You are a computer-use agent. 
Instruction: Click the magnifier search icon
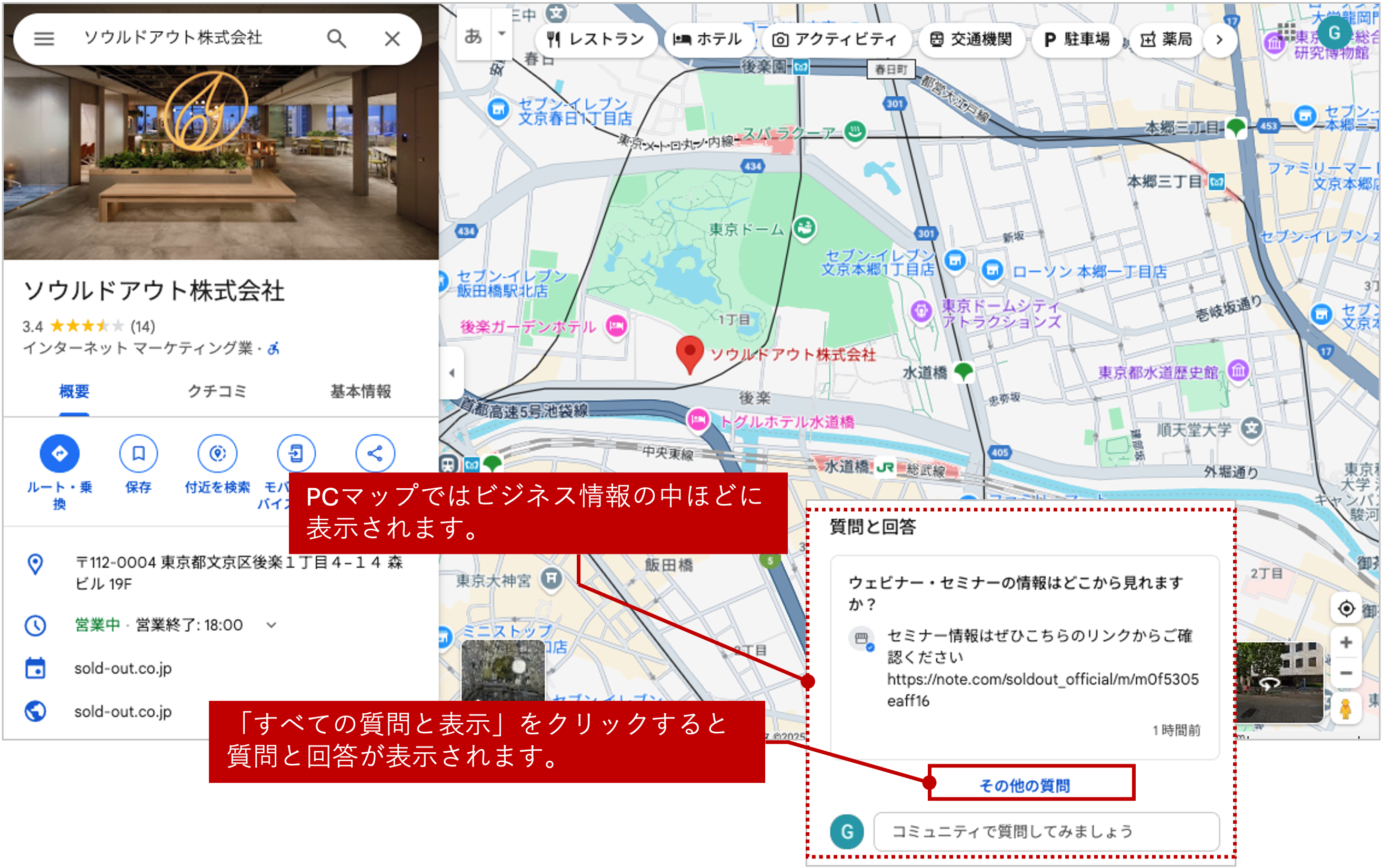336,38
